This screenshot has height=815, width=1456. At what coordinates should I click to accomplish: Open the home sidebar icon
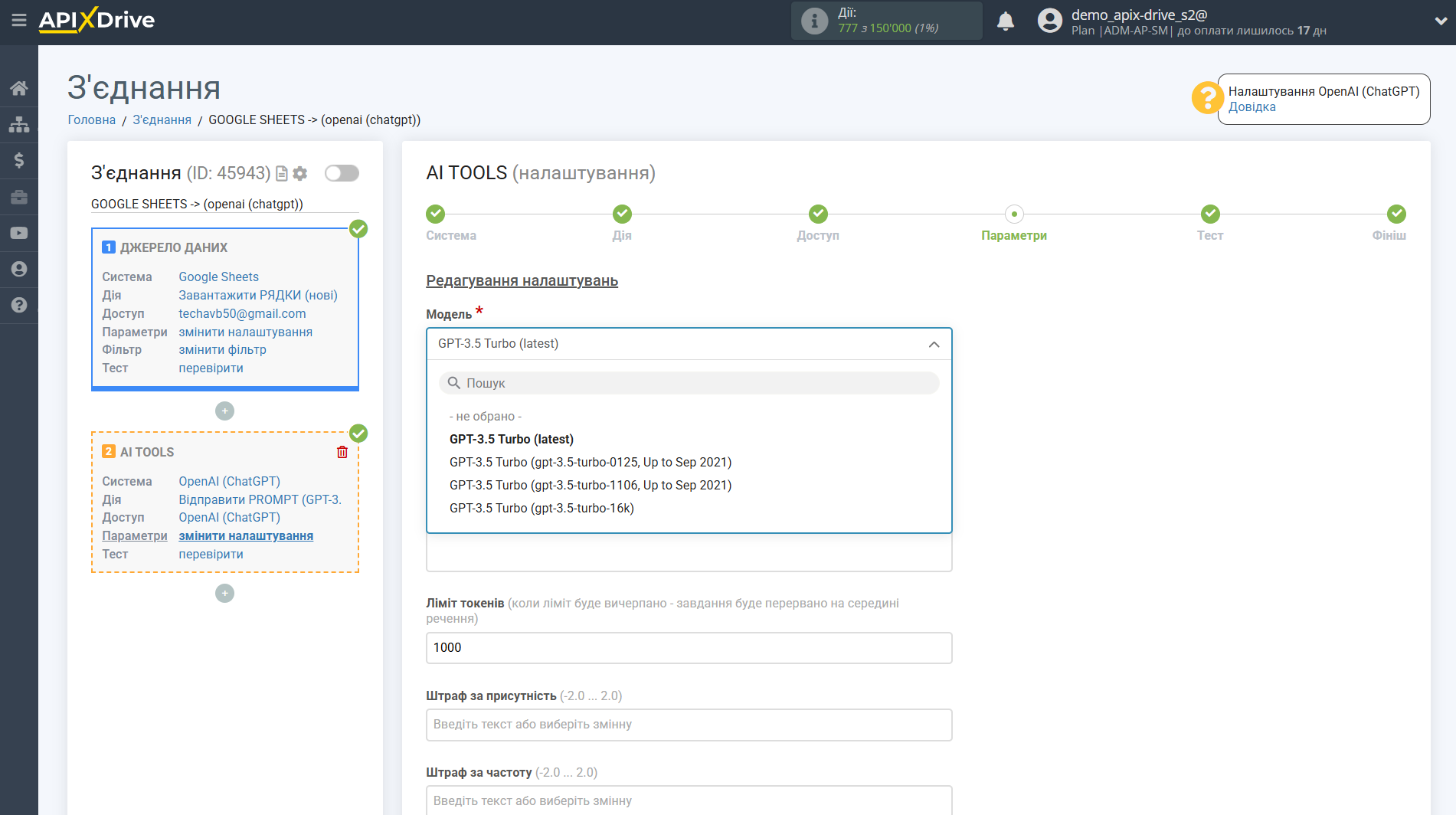pyautogui.click(x=18, y=88)
